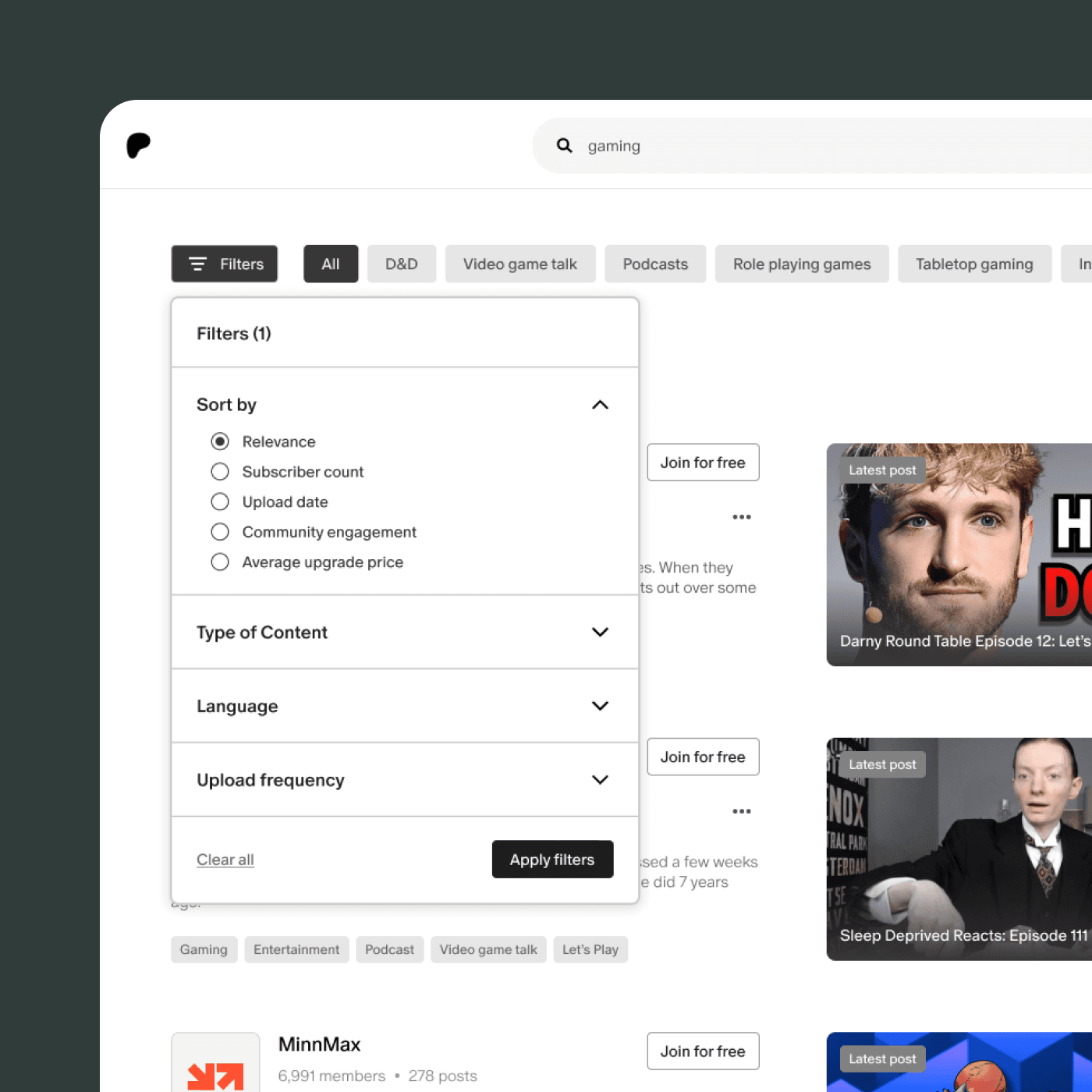The image size is (1092, 1092).
Task: Select Relevance sort option
Action: [220, 441]
